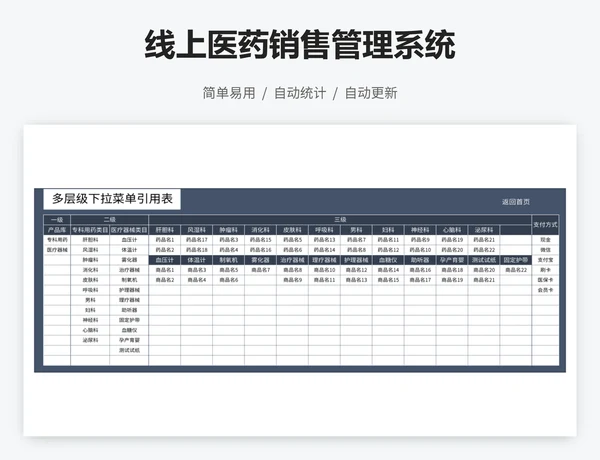The height and width of the screenshot is (460, 600).
Task: Click the 呼吸科 header in the 三级 row
Action: tap(324, 230)
